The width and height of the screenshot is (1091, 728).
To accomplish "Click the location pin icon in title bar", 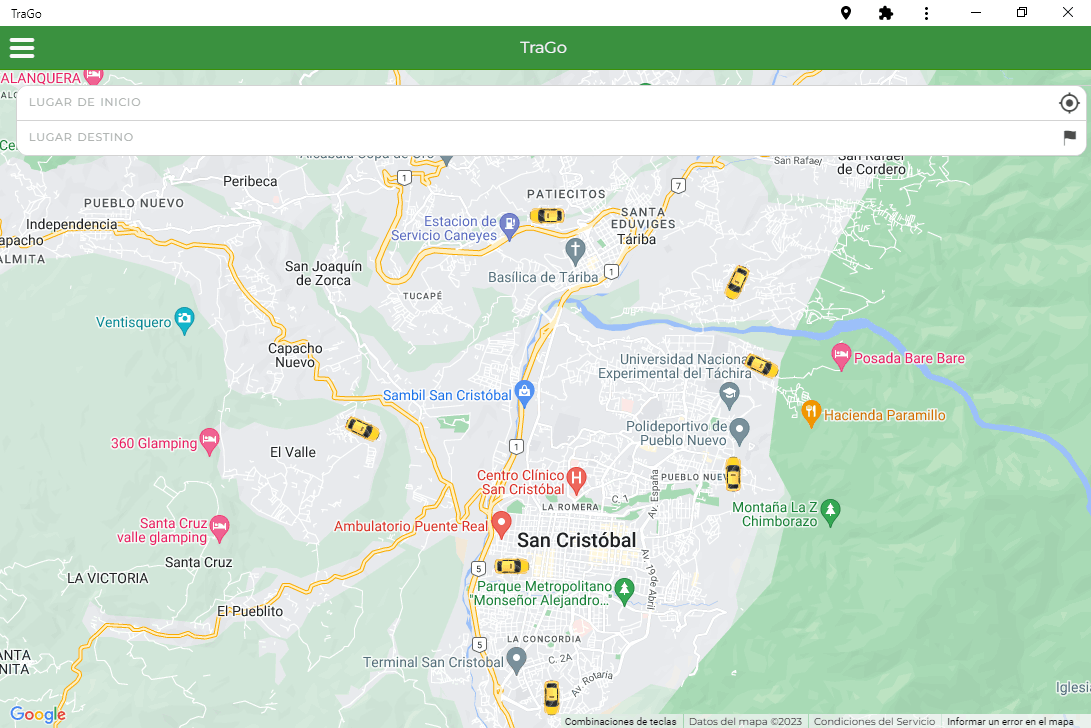I will pyautogui.click(x=846, y=13).
